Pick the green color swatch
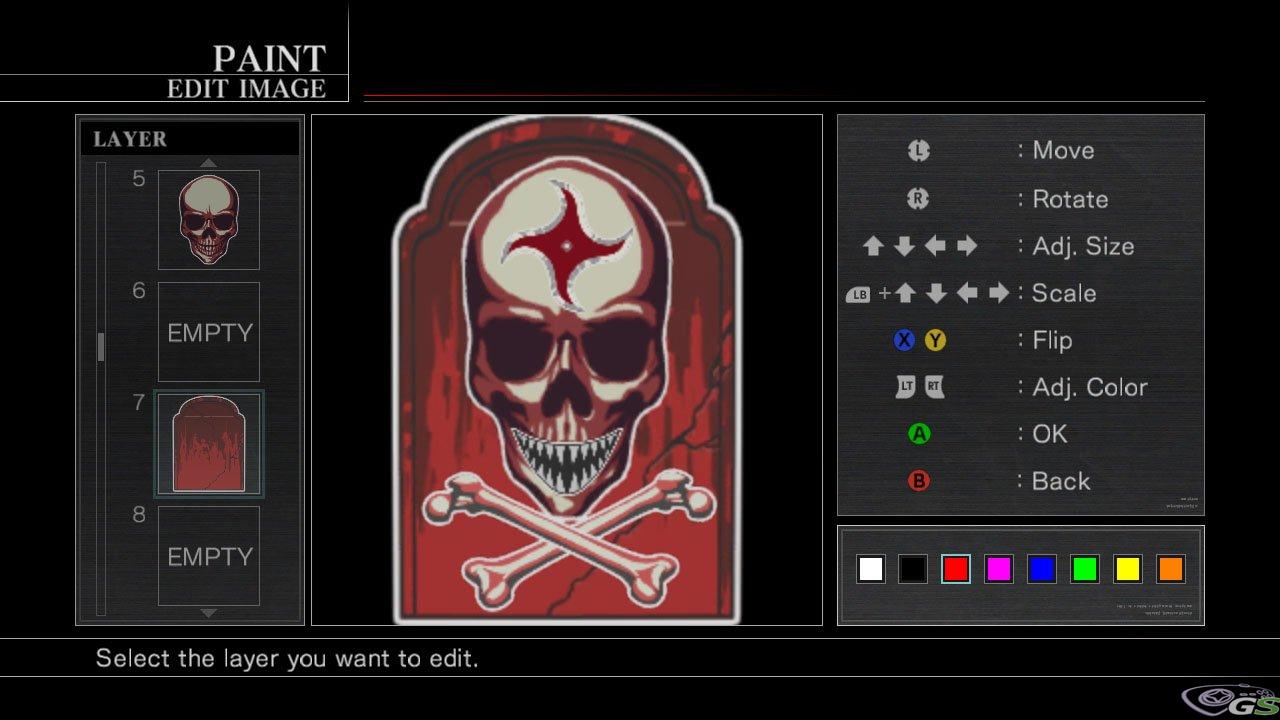The width and height of the screenshot is (1280, 720). tap(1085, 569)
